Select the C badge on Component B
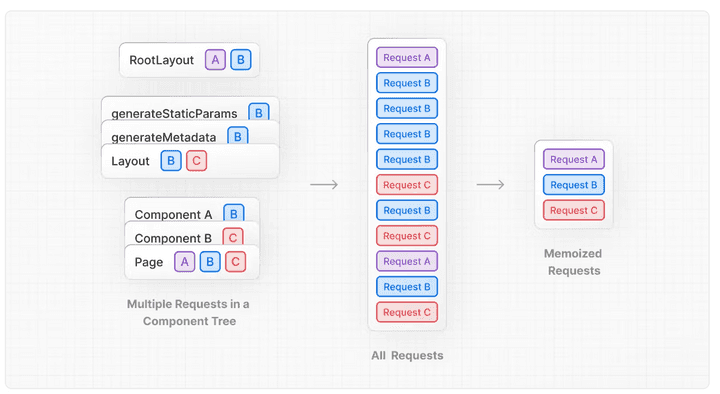Viewport: 720px width, 394px height. pyautogui.click(x=233, y=237)
